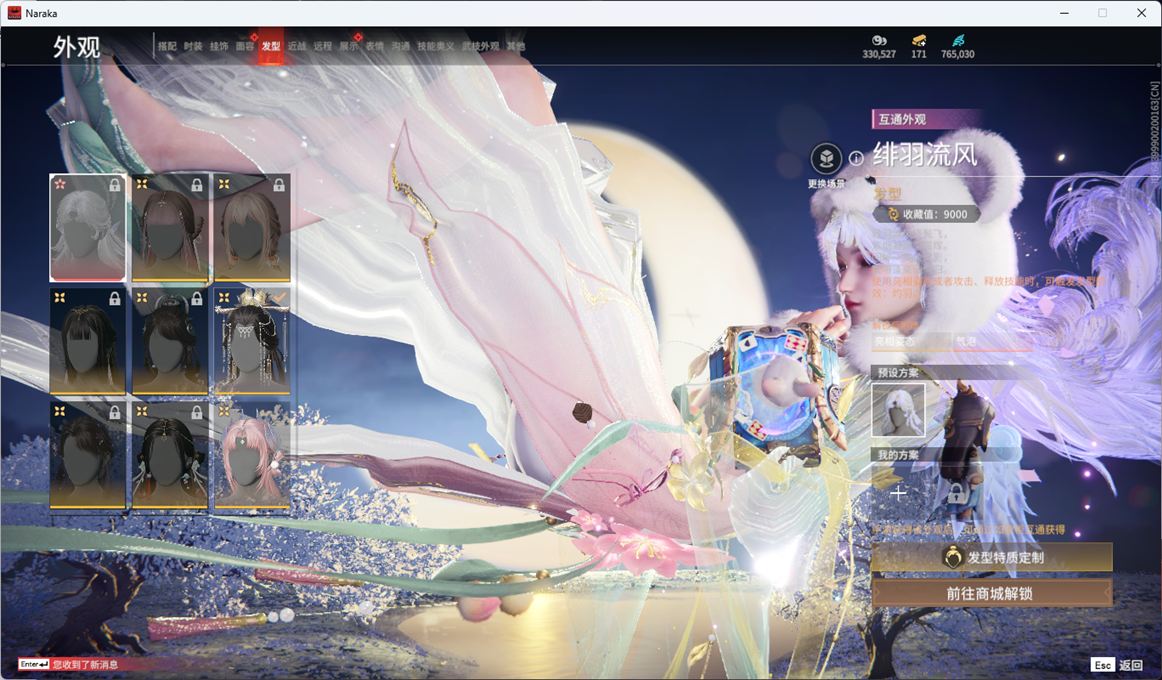Screen dimensions: 1162x680
Task: Select the gold-crowned hairstyle with check mark
Action: point(252,341)
